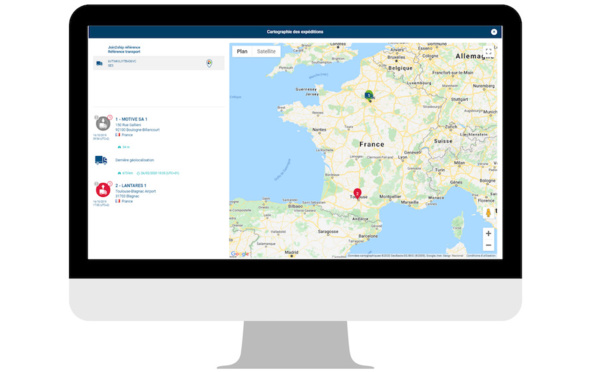Open the 2 - LANTARES 1 stop title
Image resolution: width=600 pixels, height=372 pixels.
131,186
